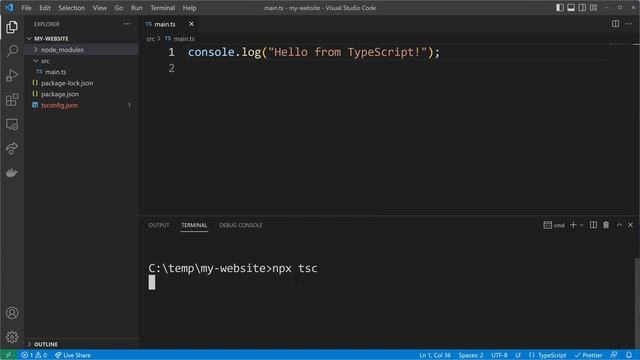This screenshot has height=360, width=640.
Task: Open the Explorer view in activity bar
Action: coord(12,27)
